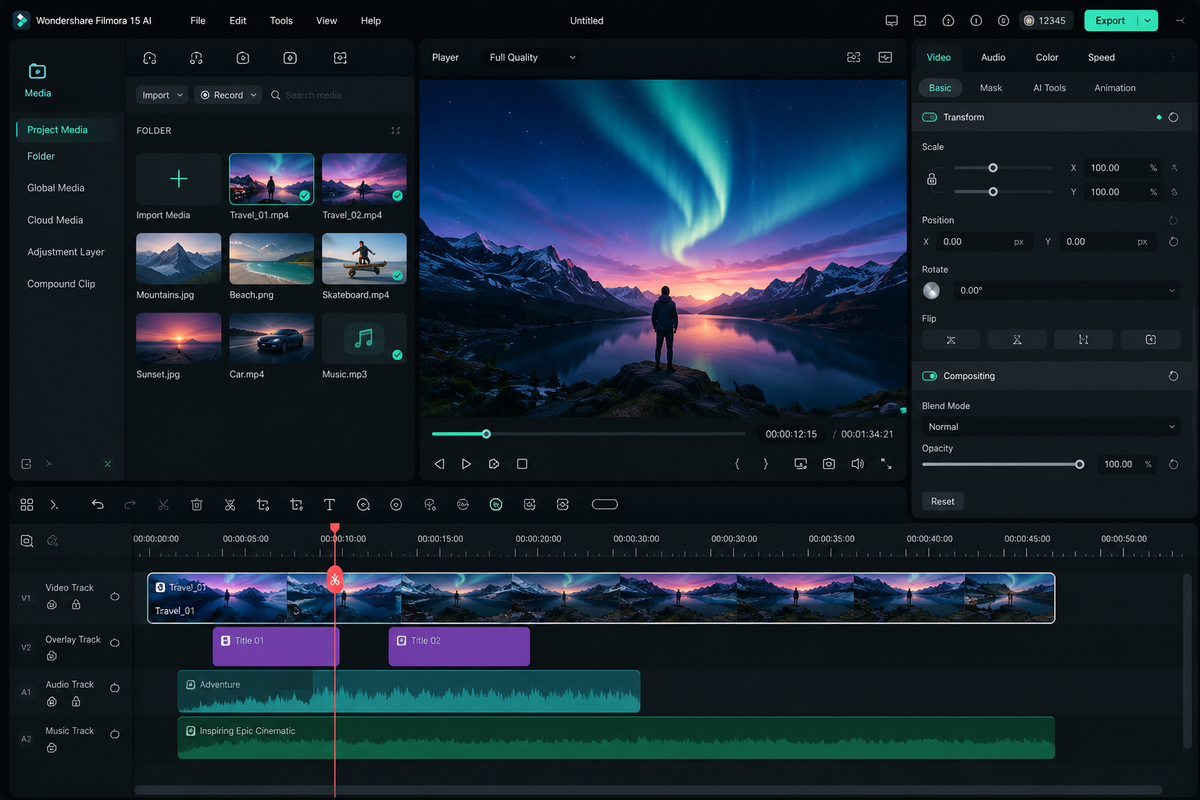This screenshot has width=1200, height=800.
Task: Click the scale lock icon
Action: click(x=932, y=180)
